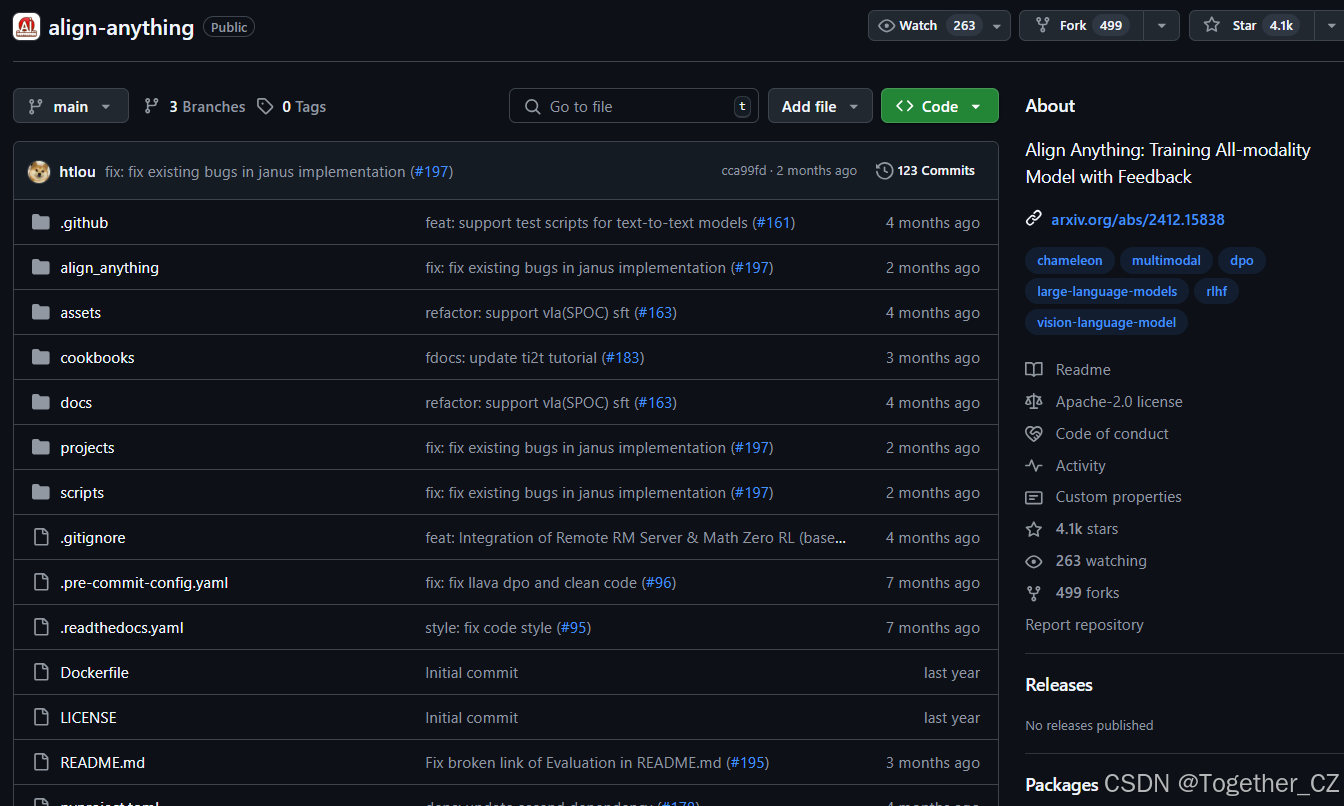The width and height of the screenshot is (1344, 806).
Task: Click the Code of conduct heart icon
Action: tap(1033, 433)
